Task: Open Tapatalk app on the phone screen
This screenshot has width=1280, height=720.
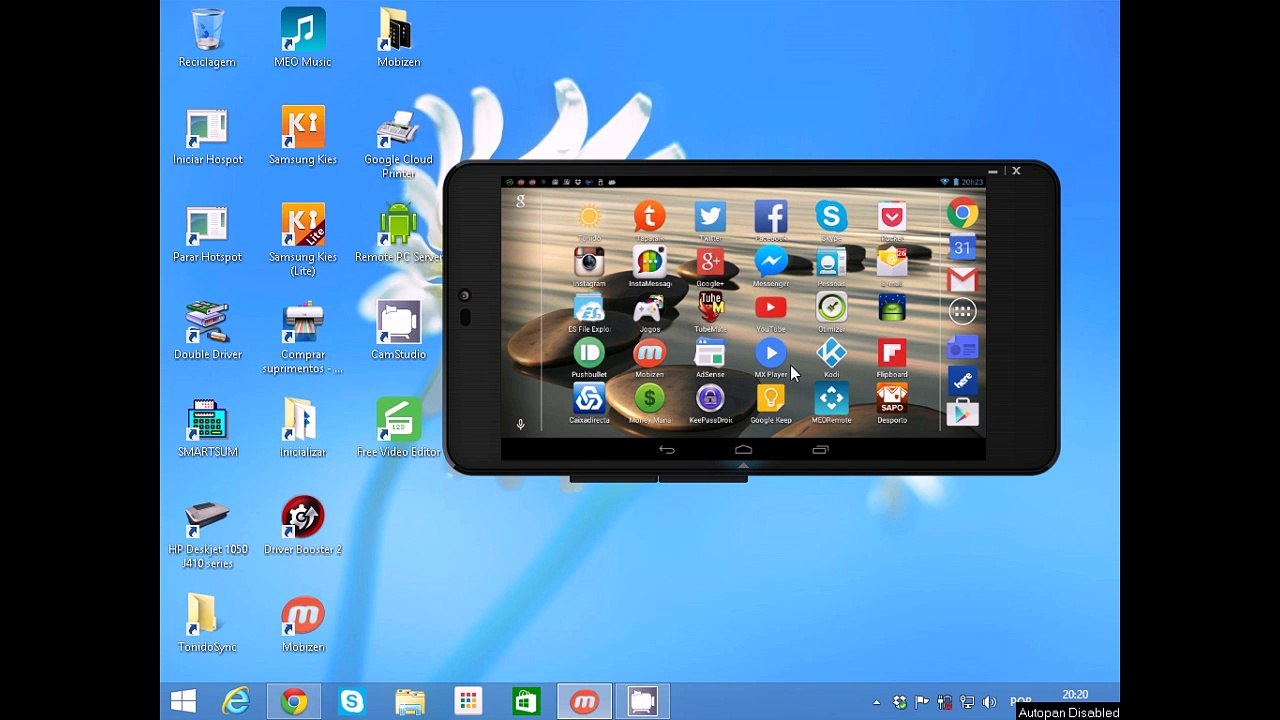Action: pos(649,216)
